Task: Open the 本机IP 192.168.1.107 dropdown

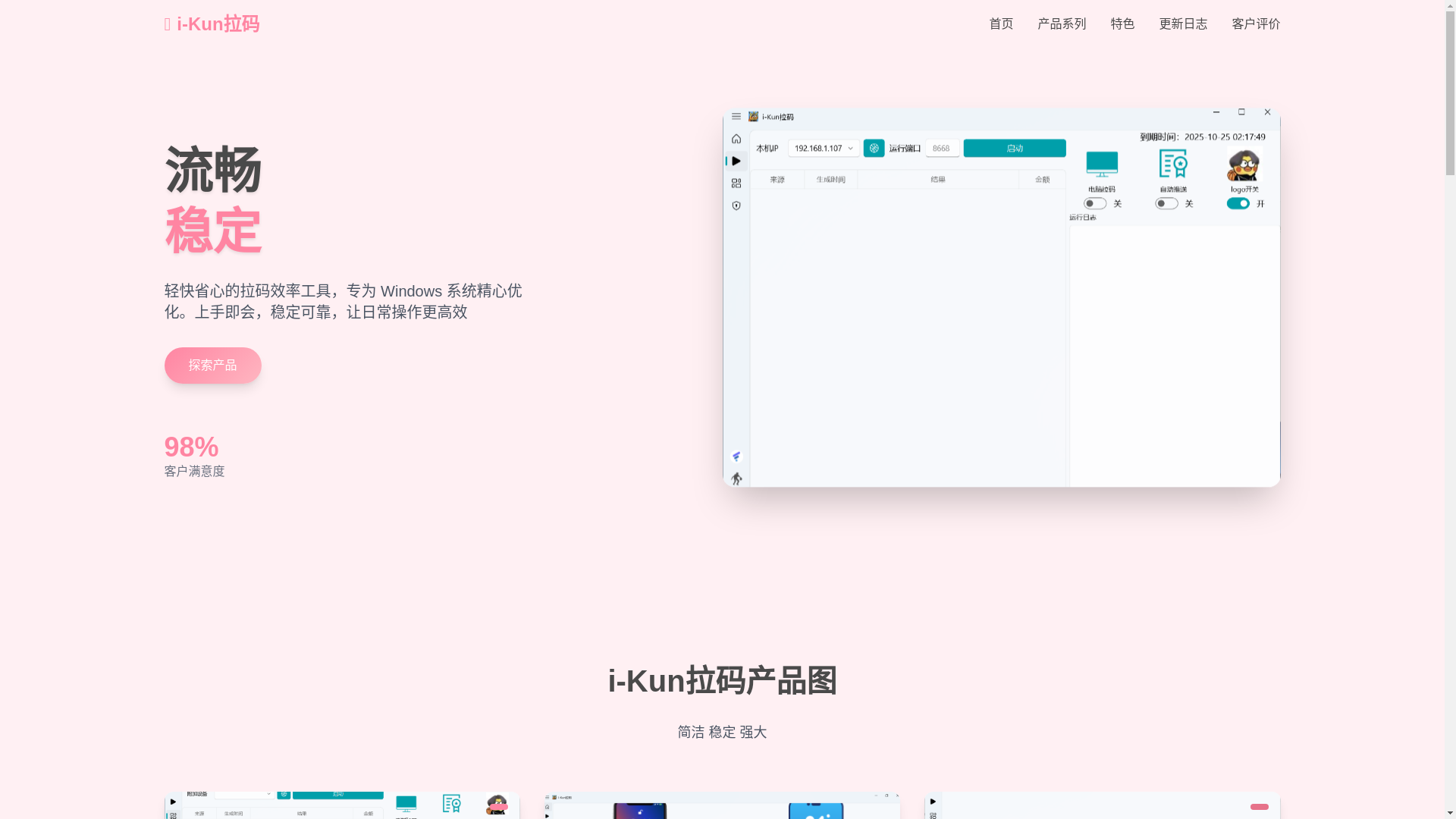Action: 824,148
